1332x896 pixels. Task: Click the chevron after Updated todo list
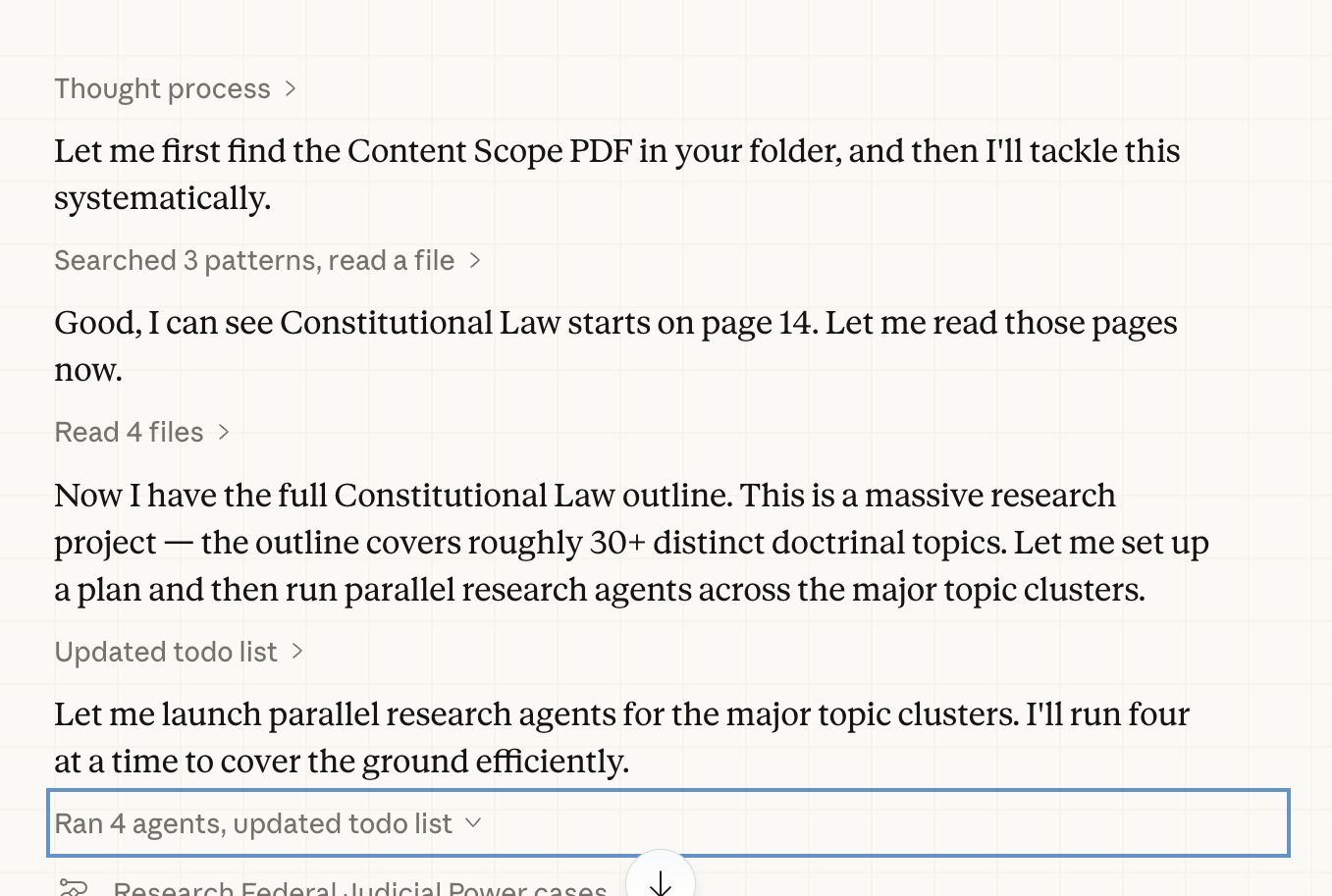pos(297,653)
